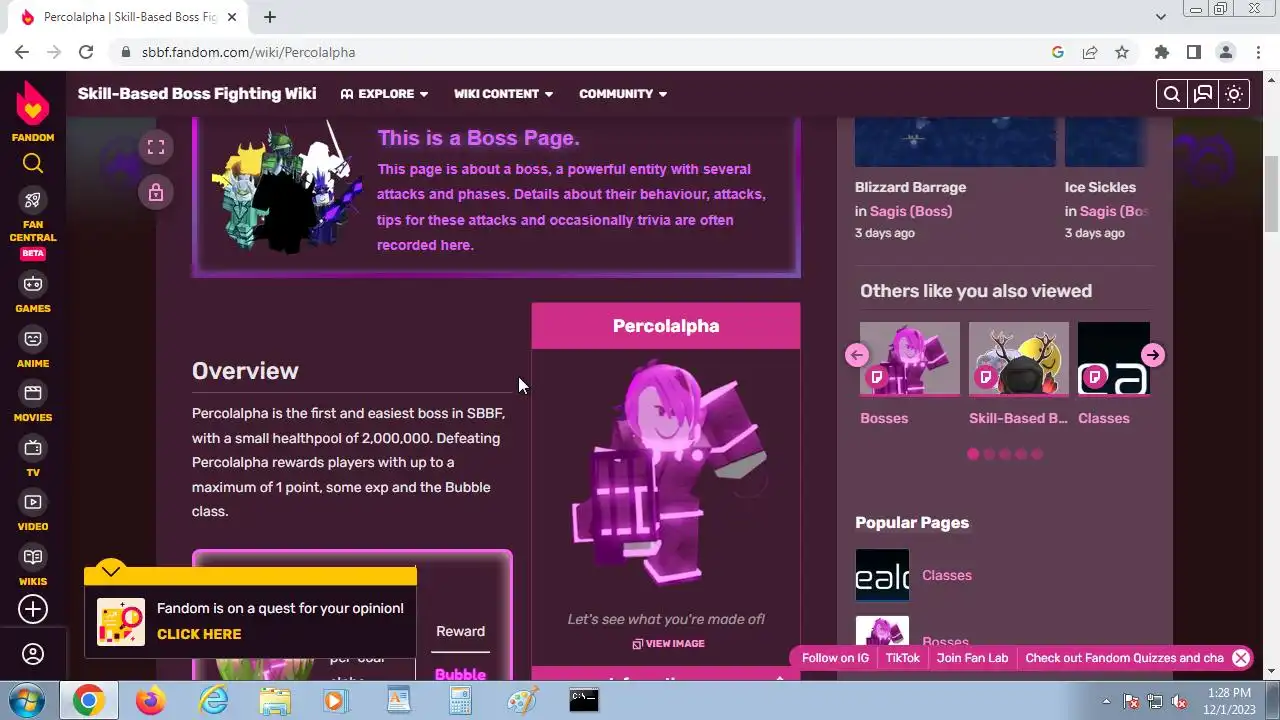1280x720 pixels.
Task: Open the Ice Sickles activity link
Action: [x=1100, y=187]
